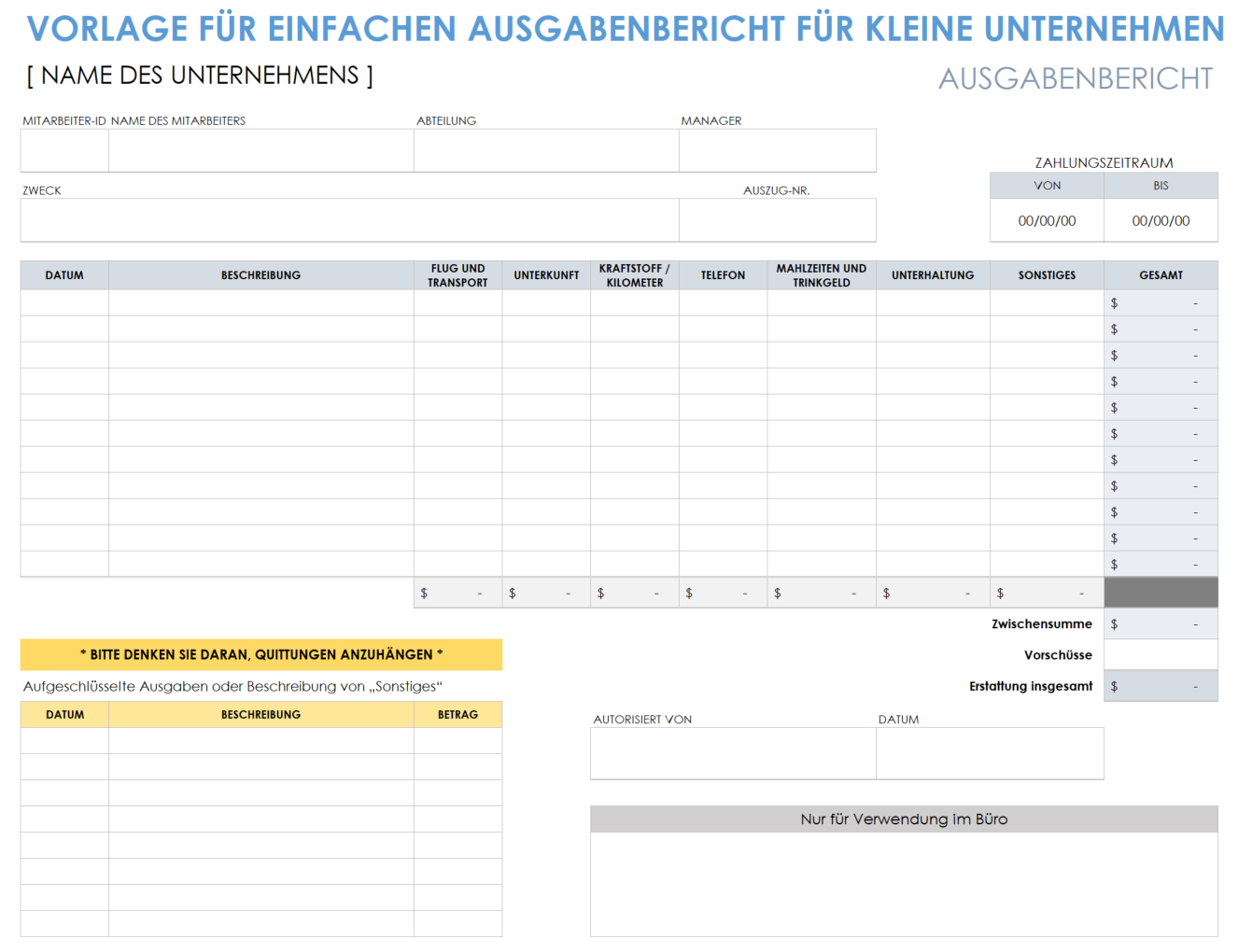
Task: Click the ZAHLUNGSZEITRAUM label
Action: click(1104, 162)
